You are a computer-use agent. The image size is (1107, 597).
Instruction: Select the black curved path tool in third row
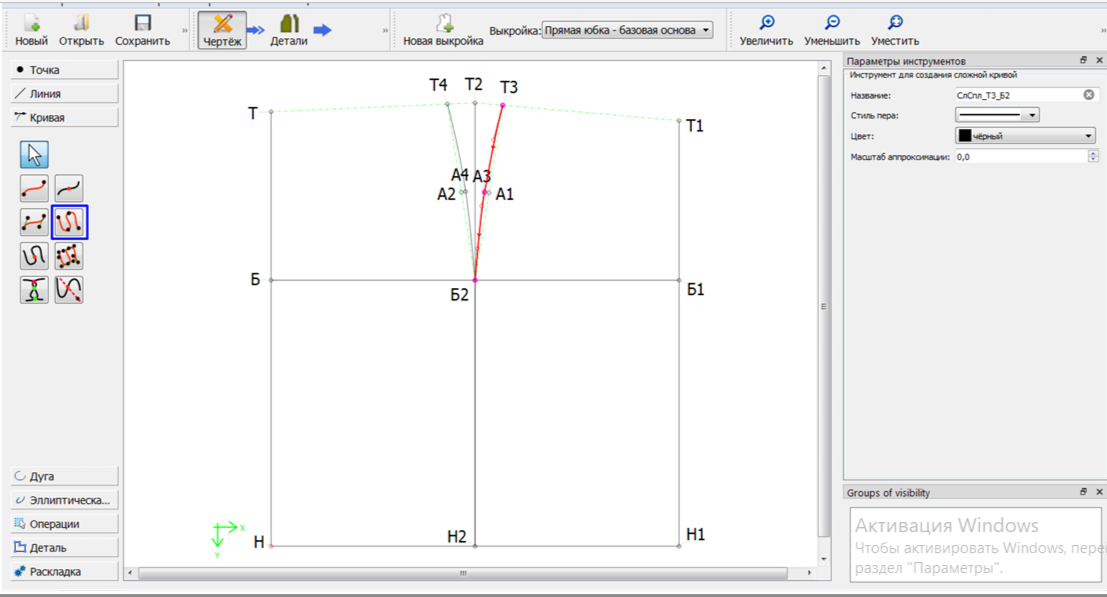tap(35, 256)
